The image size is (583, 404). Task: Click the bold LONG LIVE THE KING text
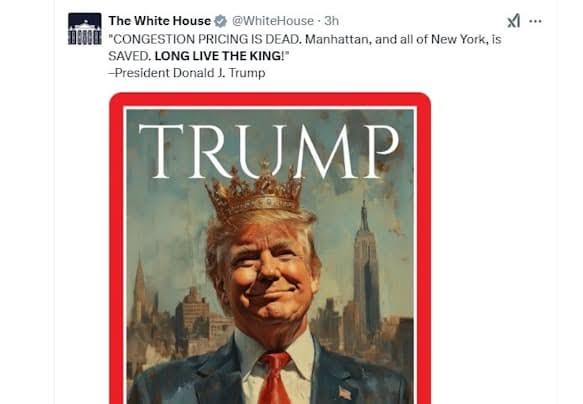(x=219, y=56)
